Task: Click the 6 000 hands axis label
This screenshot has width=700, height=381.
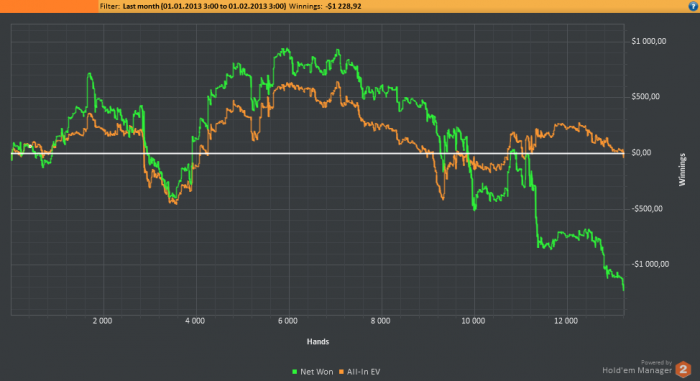Action: tap(288, 321)
